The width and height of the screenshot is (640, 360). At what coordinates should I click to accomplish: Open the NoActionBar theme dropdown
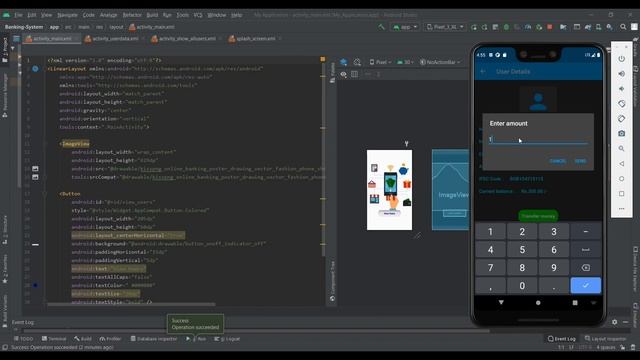point(440,62)
